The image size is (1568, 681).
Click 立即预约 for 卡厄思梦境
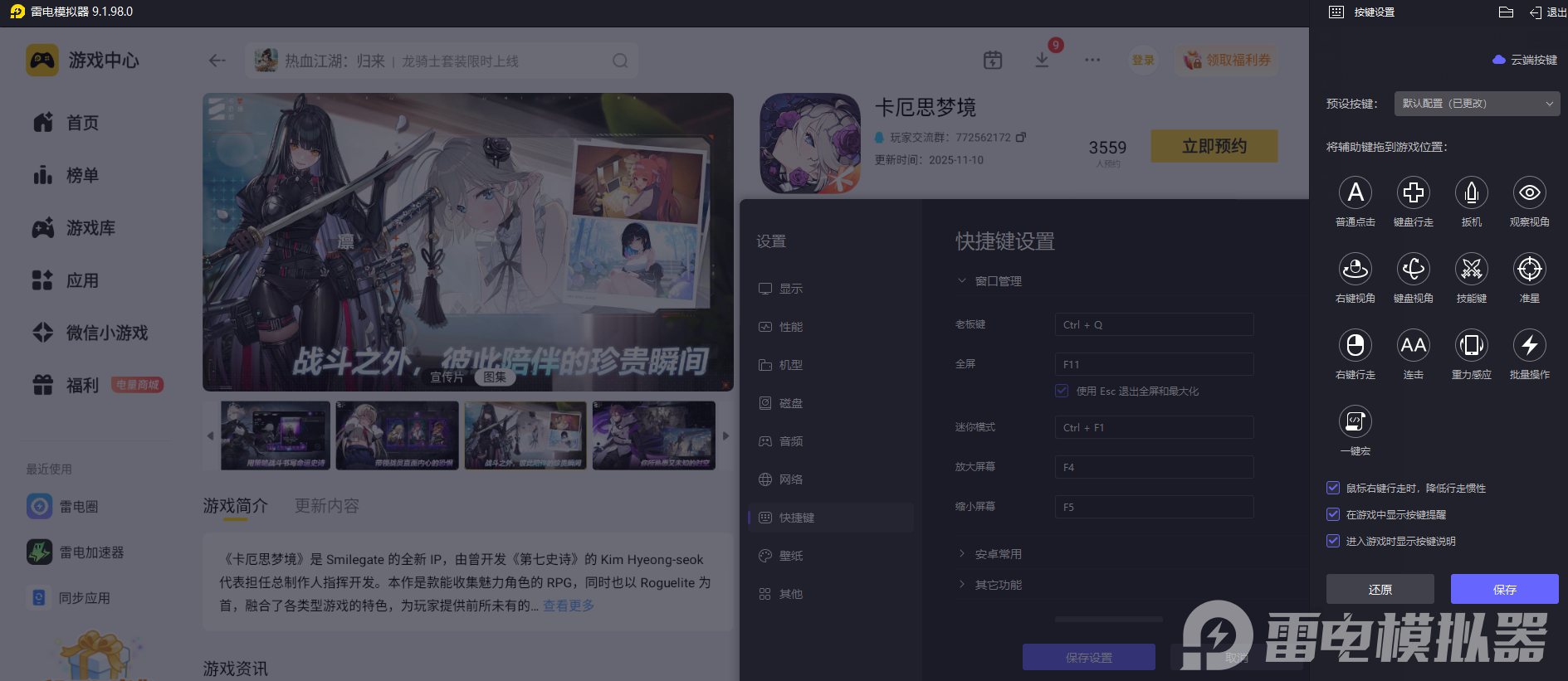coord(1214,146)
